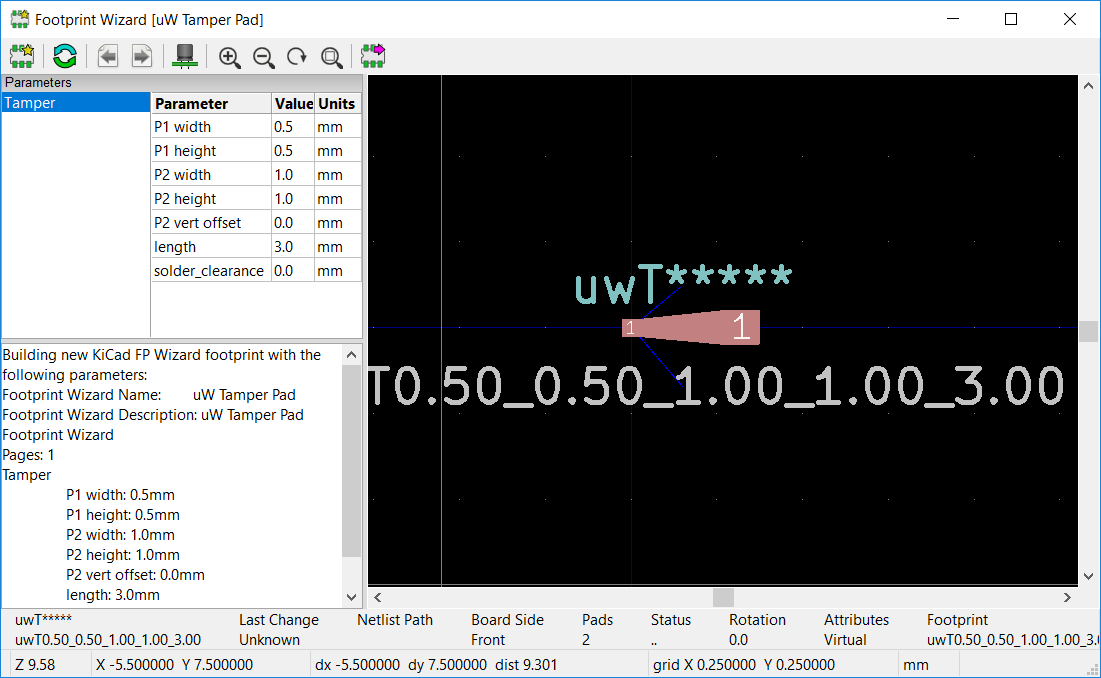Viewport: 1101px width, 678px height.
Task: Click the solder_clearance value cell
Action: pyautogui.click(x=292, y=271)
